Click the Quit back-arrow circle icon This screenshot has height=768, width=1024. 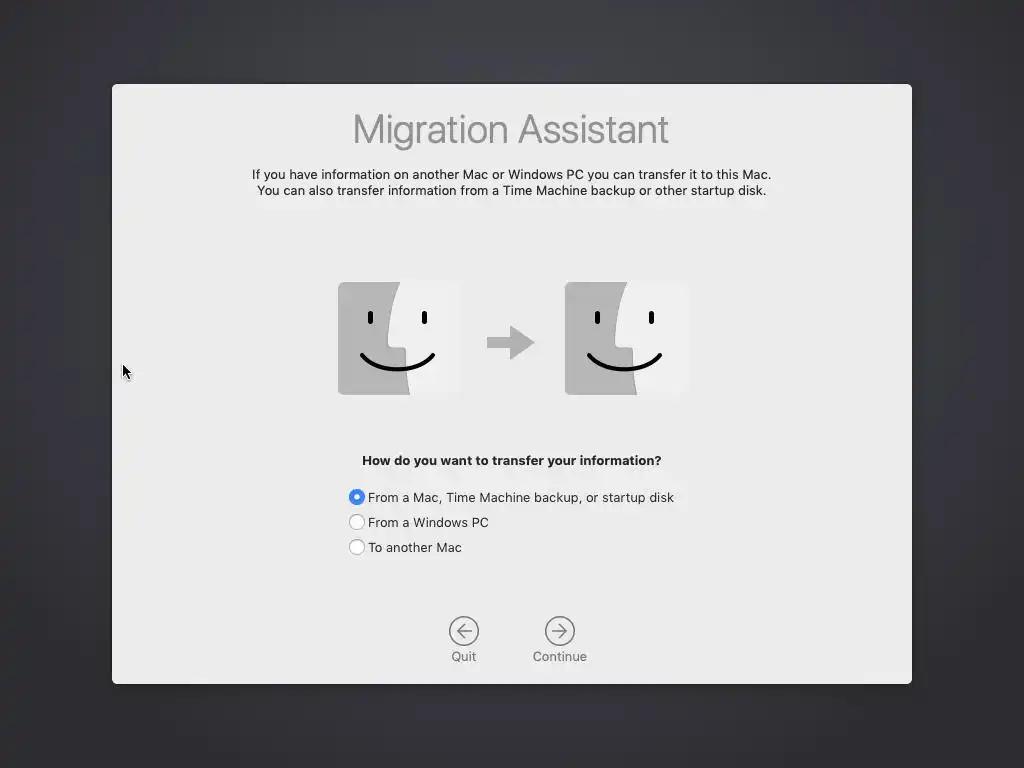click(464, 631)
